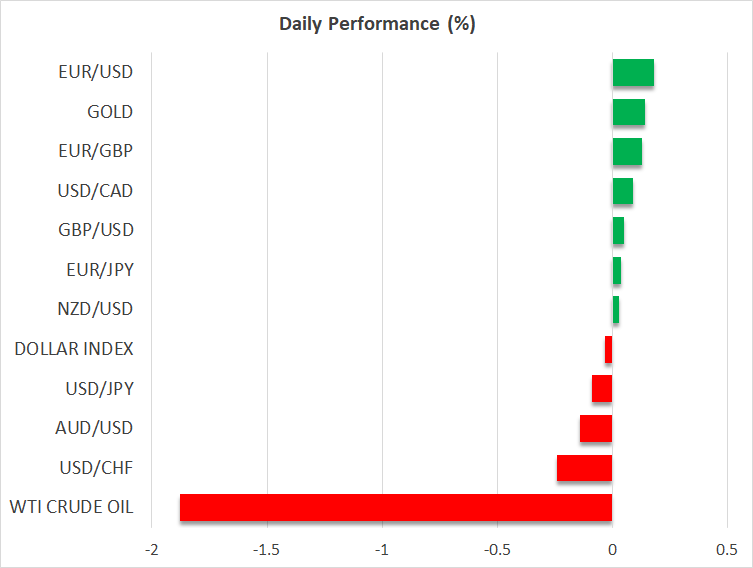Click the EUR/GBP green bar
The width and height of the screenshot is (753, 568).
(627, 152)
